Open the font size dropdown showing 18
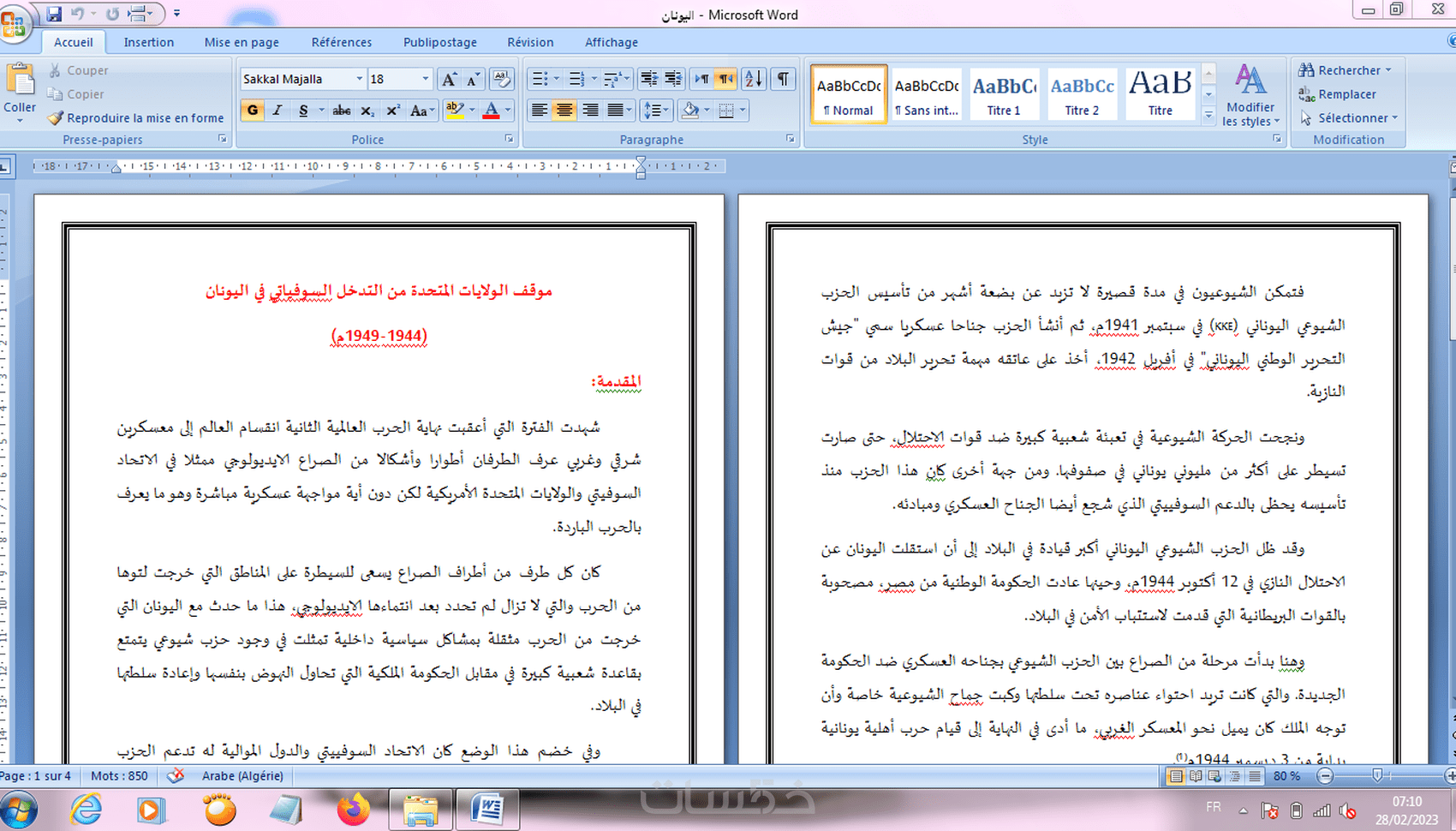The height and width of the screenshot is (831, 1456). coord(425,79)
